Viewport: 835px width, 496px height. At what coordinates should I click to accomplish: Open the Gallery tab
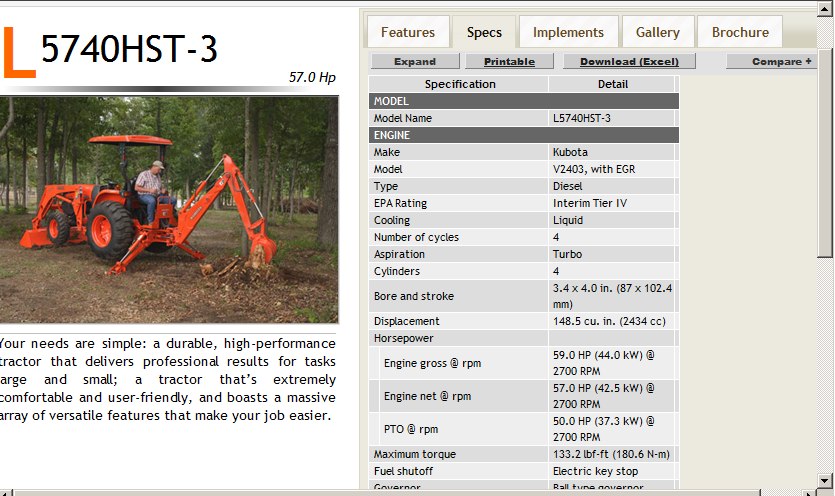(x=658, y=32)
